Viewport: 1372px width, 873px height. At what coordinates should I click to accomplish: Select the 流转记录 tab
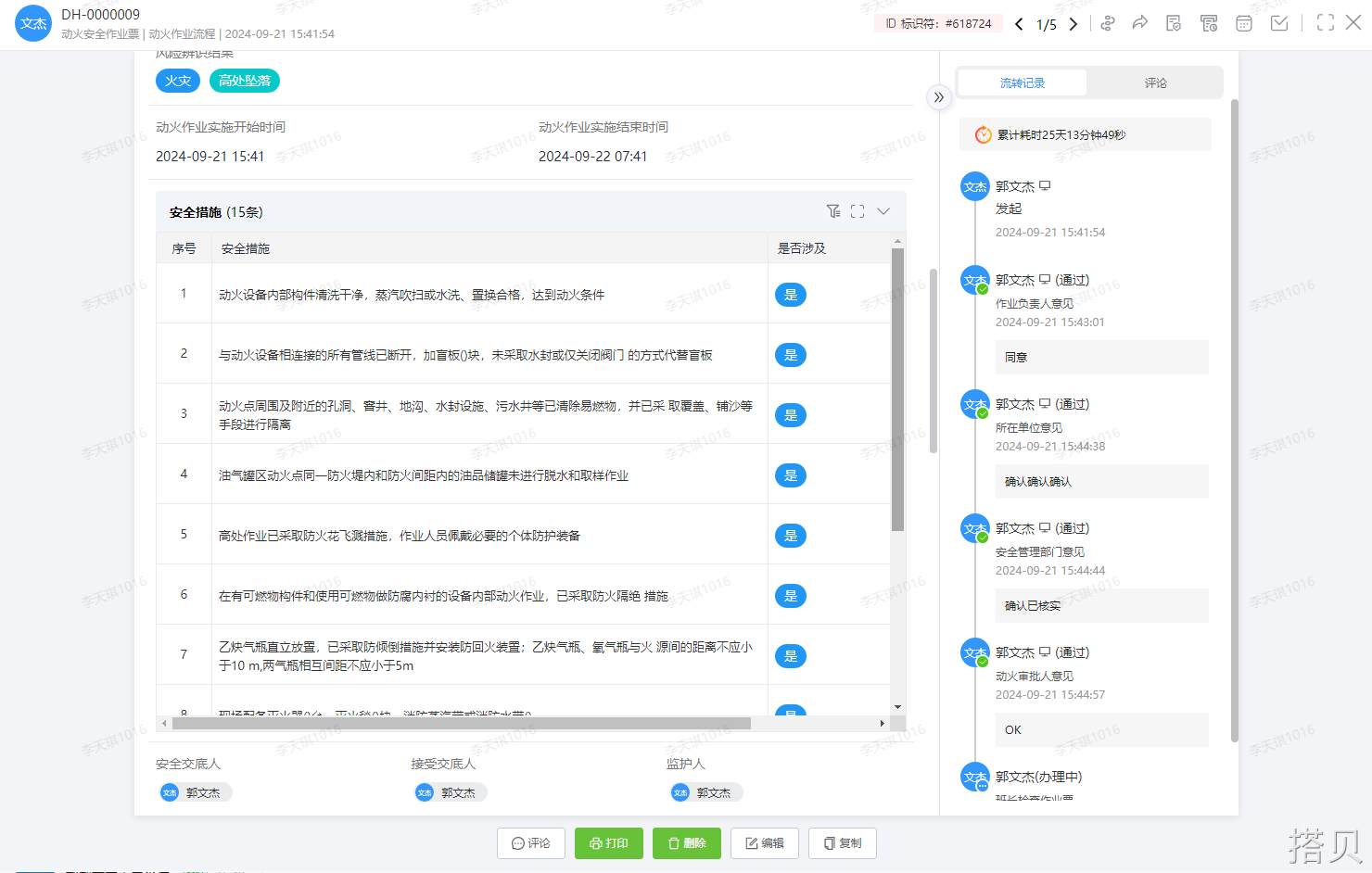[x=1022, y=82]
